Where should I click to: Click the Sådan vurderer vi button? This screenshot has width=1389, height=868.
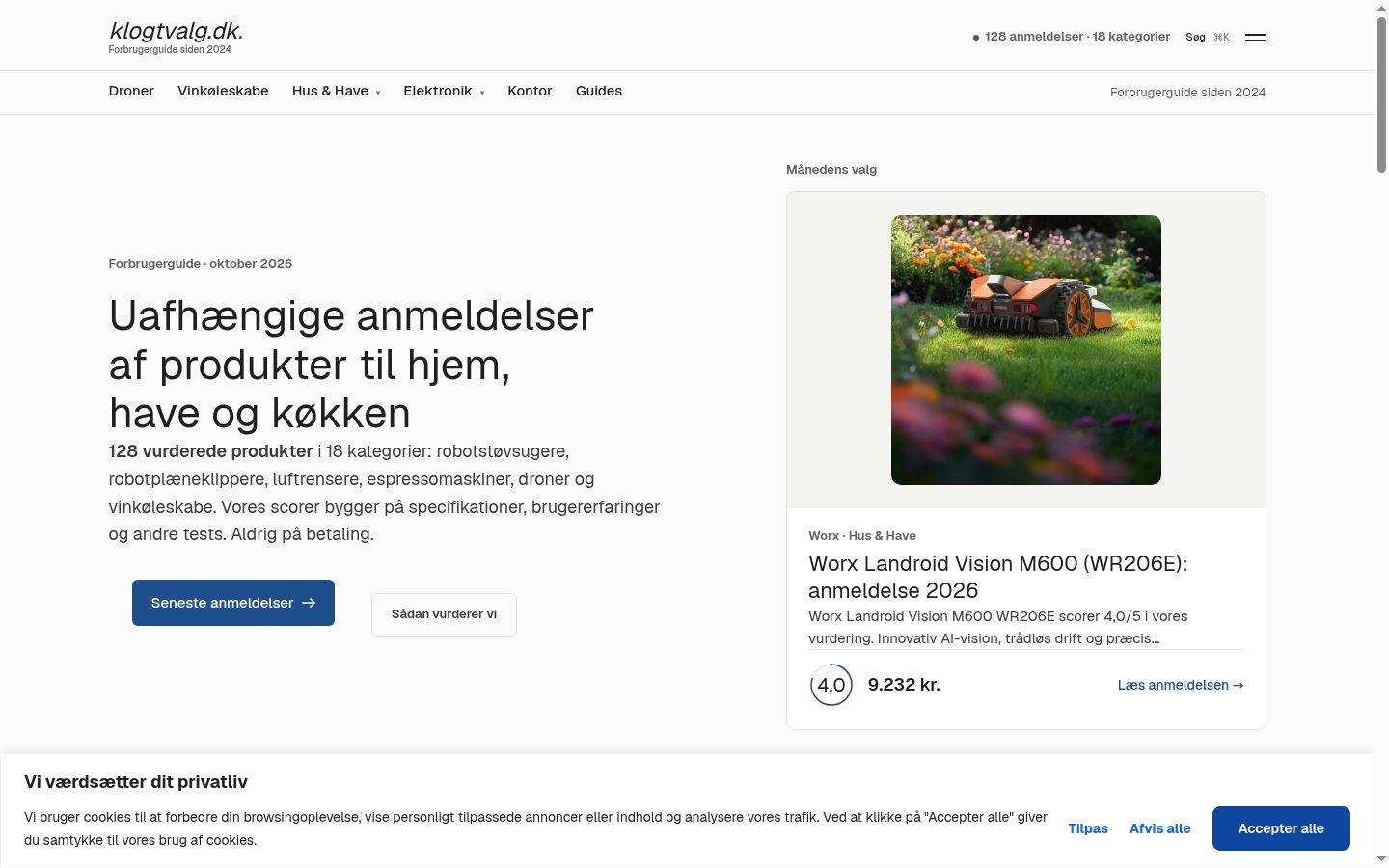[x=444, y=614]
